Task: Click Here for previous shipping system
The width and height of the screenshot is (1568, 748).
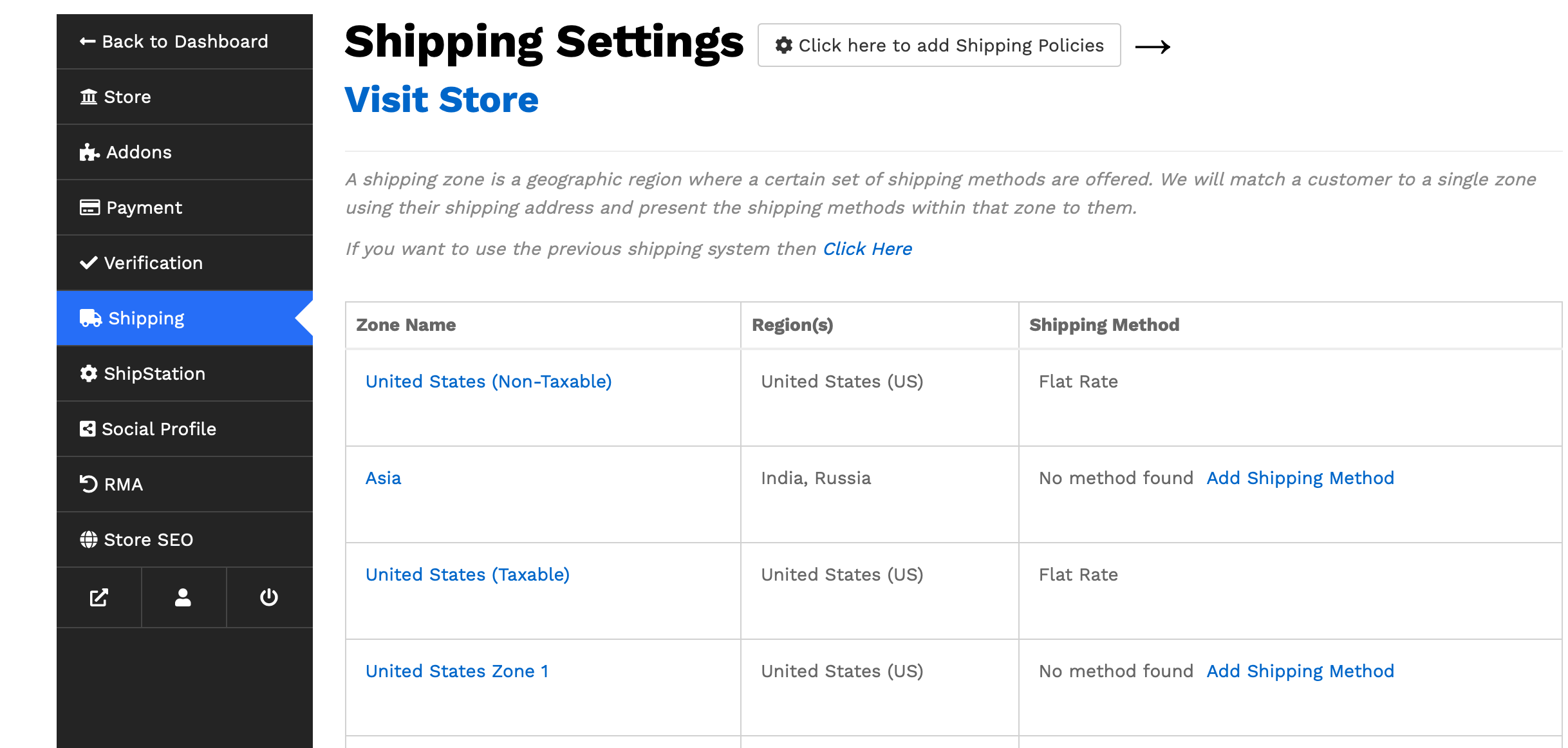Action: click(867, 249)
